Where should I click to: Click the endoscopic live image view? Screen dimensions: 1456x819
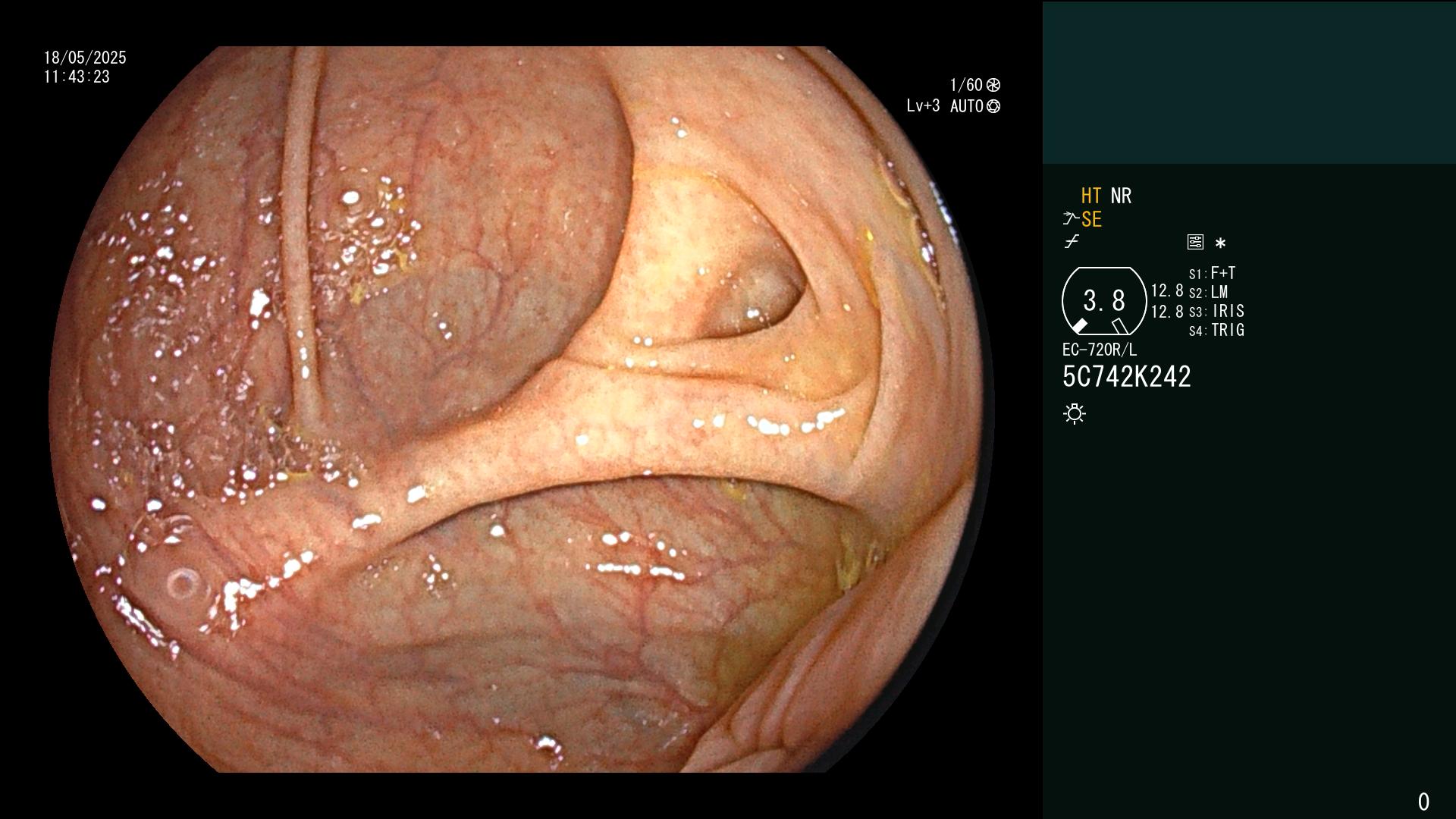pyautogui.click(x=522, y=409)
